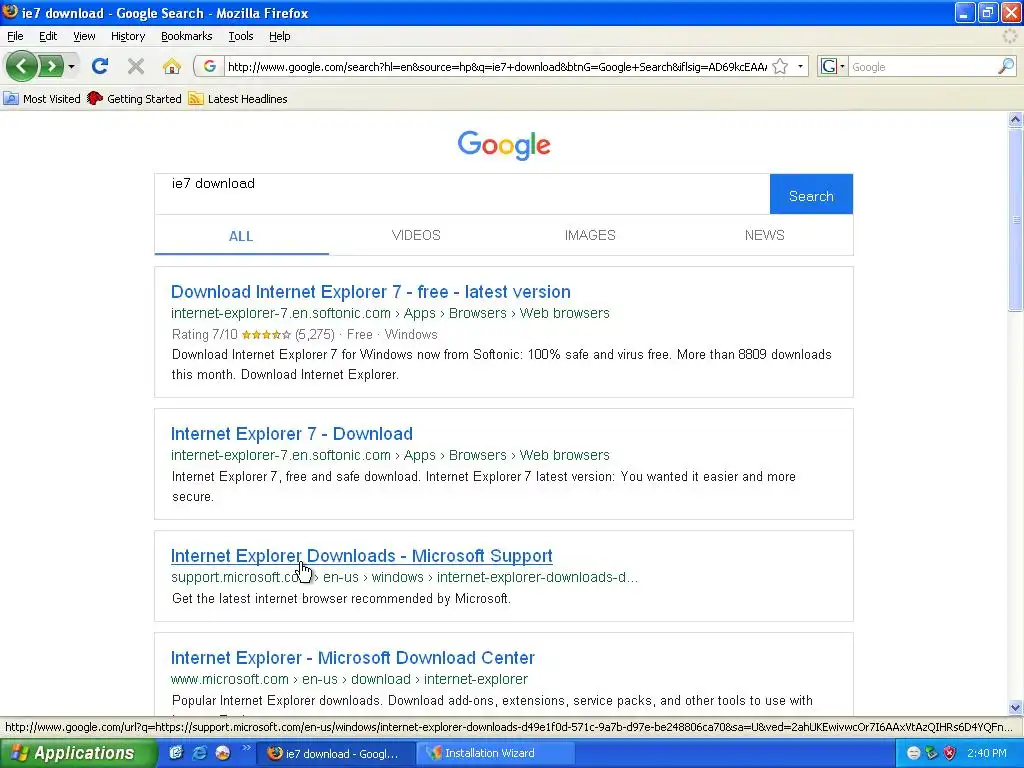Click the Firefox icon in the title bar
Viewport: 1024px width, 768px height.
point(10,12)
